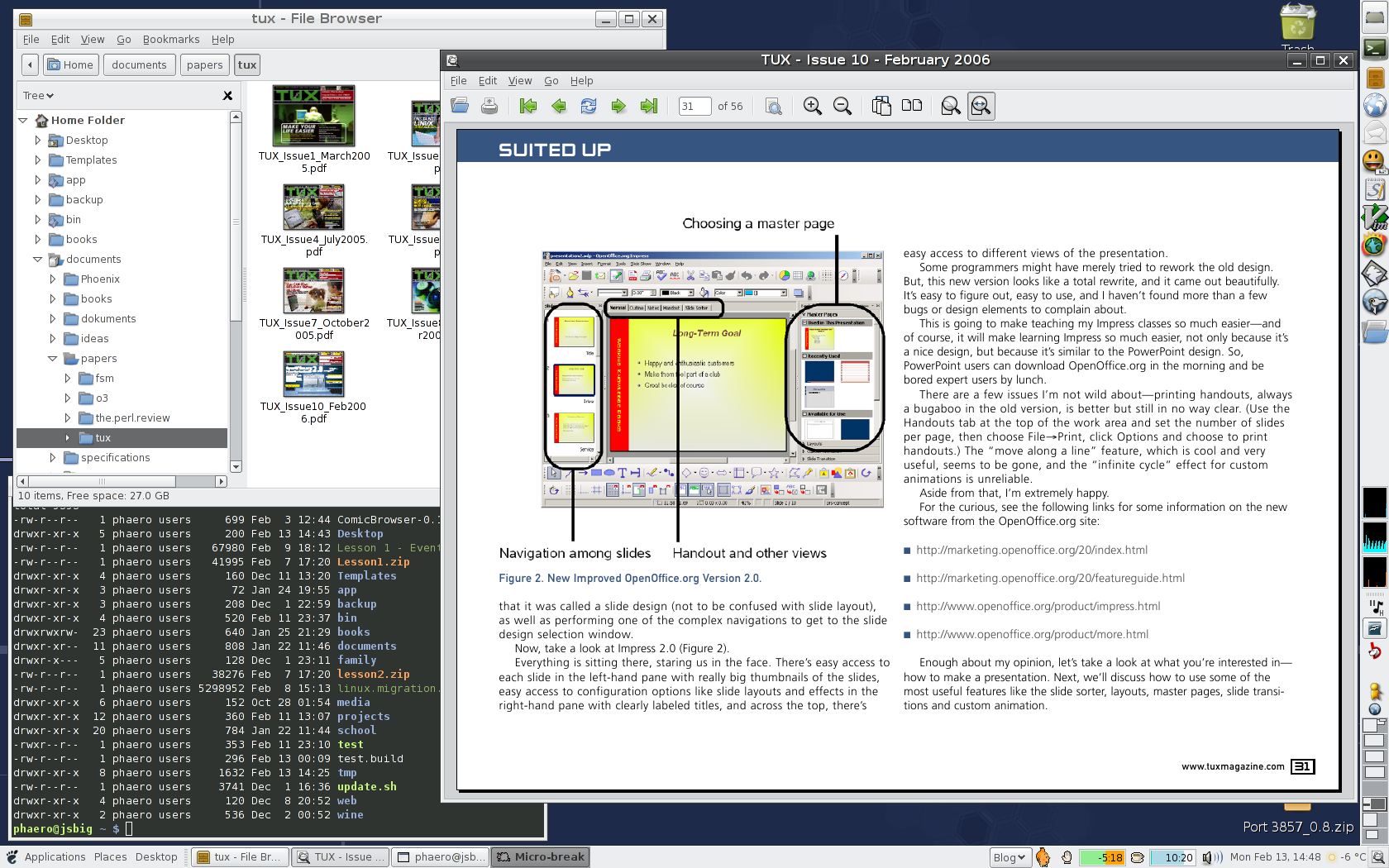The height and width of the screenshot is (868, 1389).
Task: Enable continuous page view mode
Action: (881, 106)
